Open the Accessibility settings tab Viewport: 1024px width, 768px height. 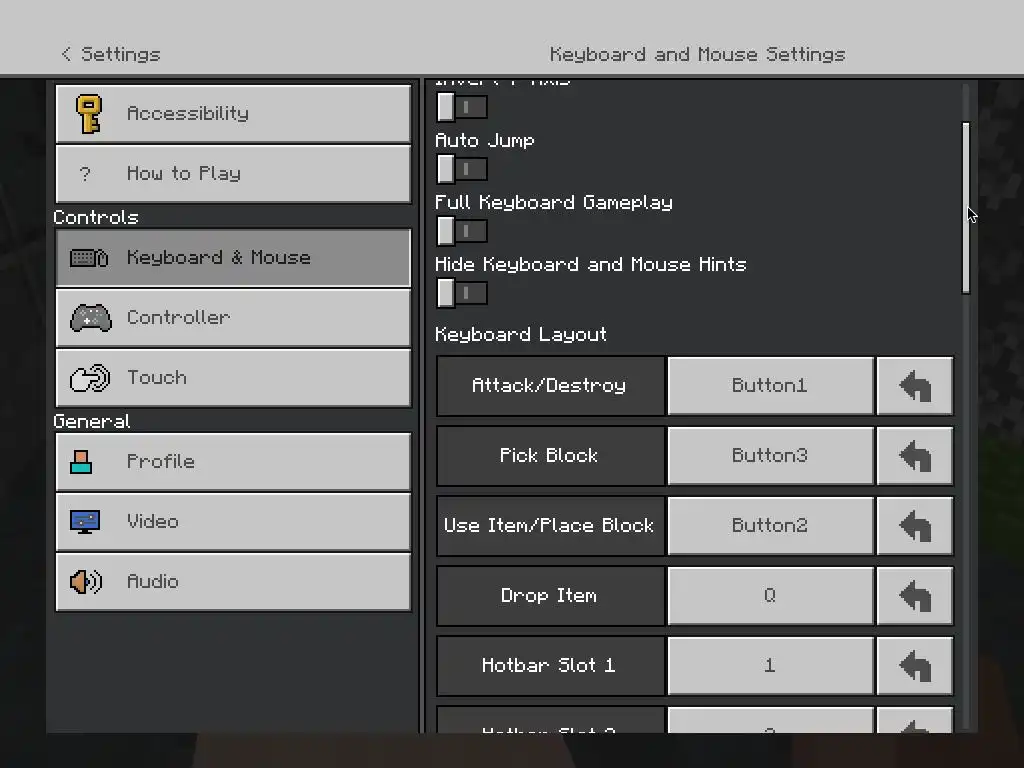click(233, 114)
